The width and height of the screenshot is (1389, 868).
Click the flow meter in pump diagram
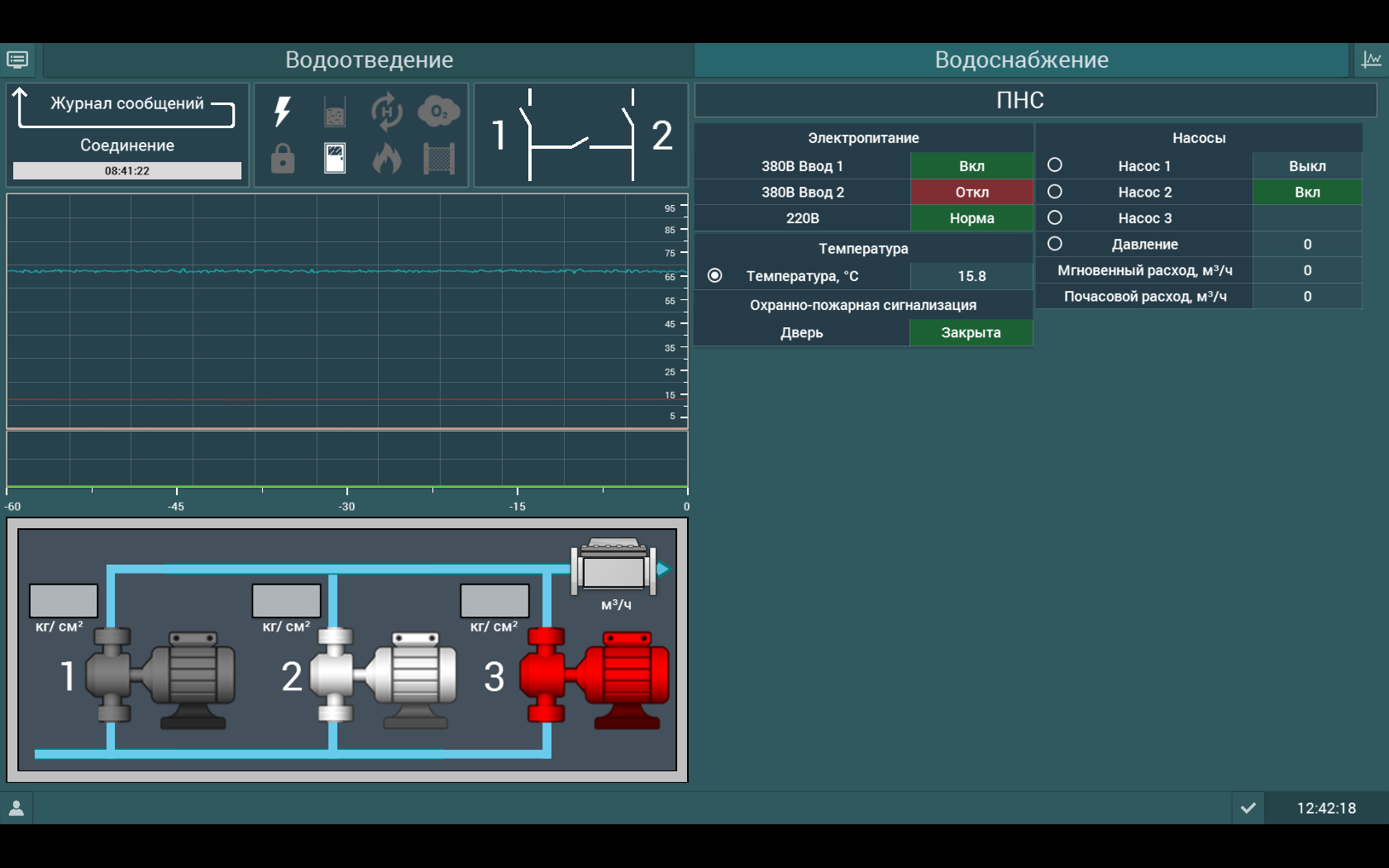point(613,569)
